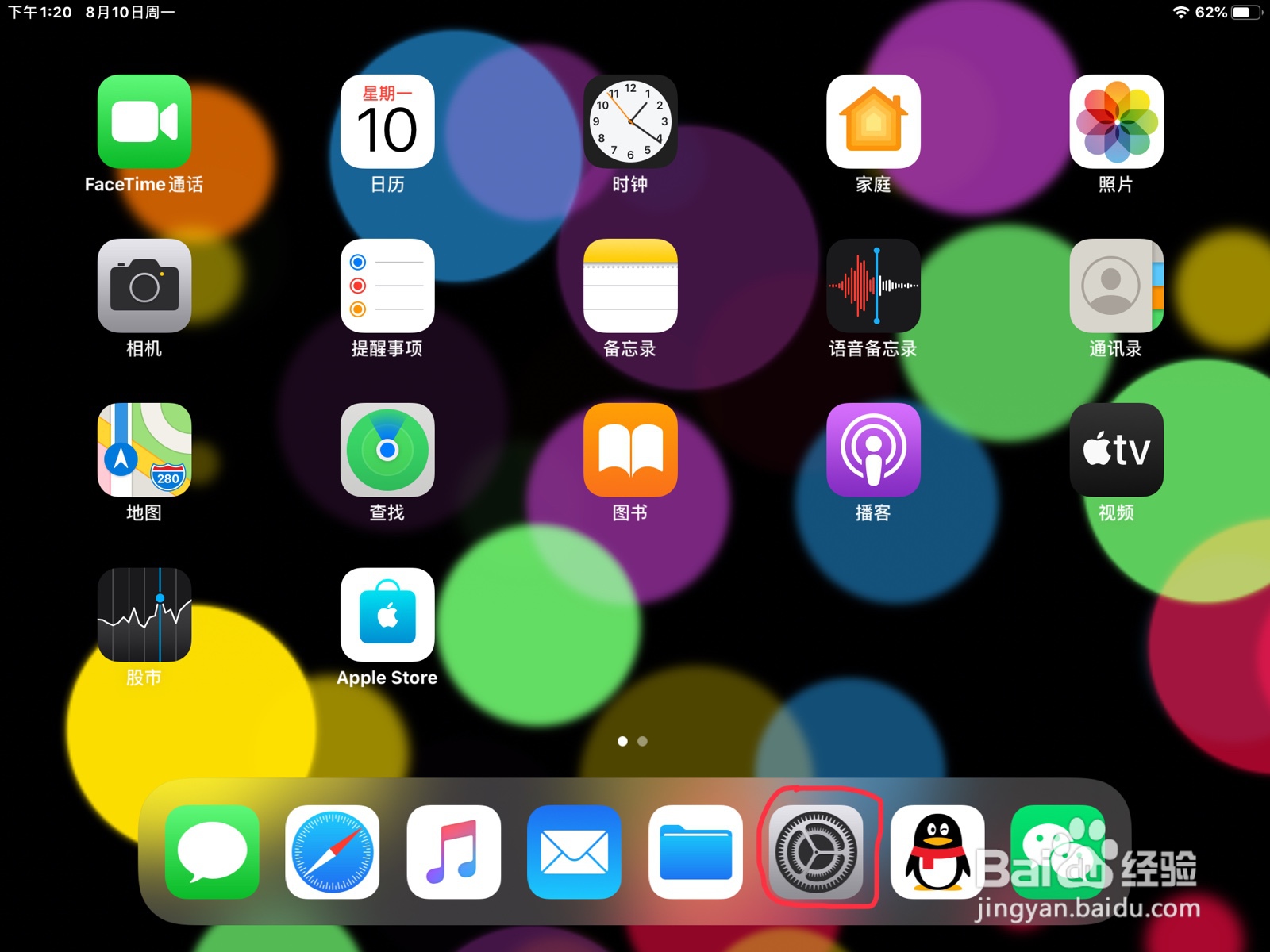Open the Files app in dock
The image size is (1270, 952).
(x=695, y=852)
